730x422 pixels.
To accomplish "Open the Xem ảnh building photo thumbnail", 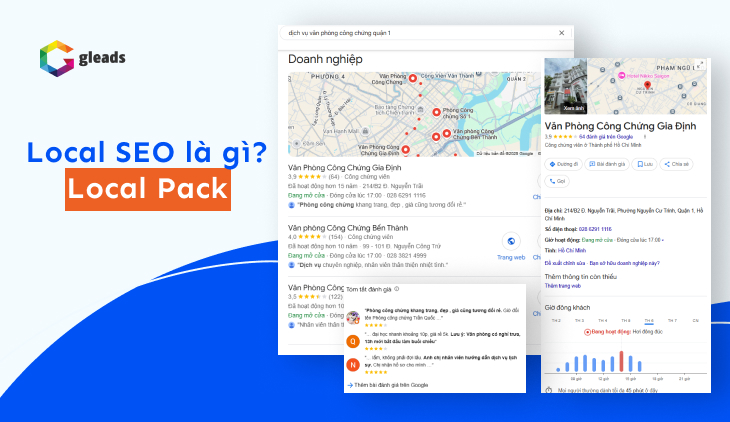I will [566, 86].
